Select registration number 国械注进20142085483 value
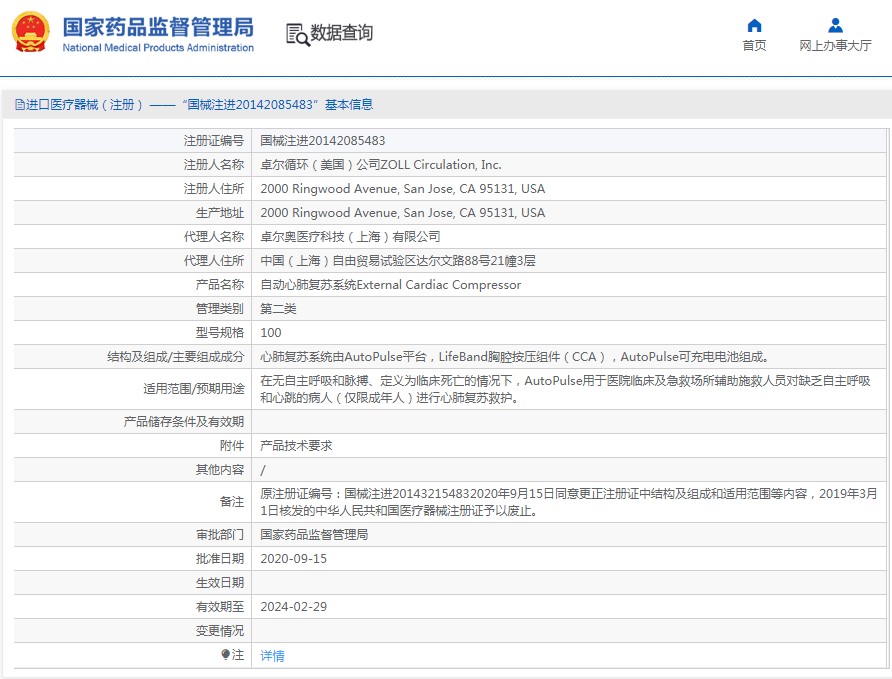Image resolution: width=892 pixels, height=679 pixels. click(x=323, y=140)
